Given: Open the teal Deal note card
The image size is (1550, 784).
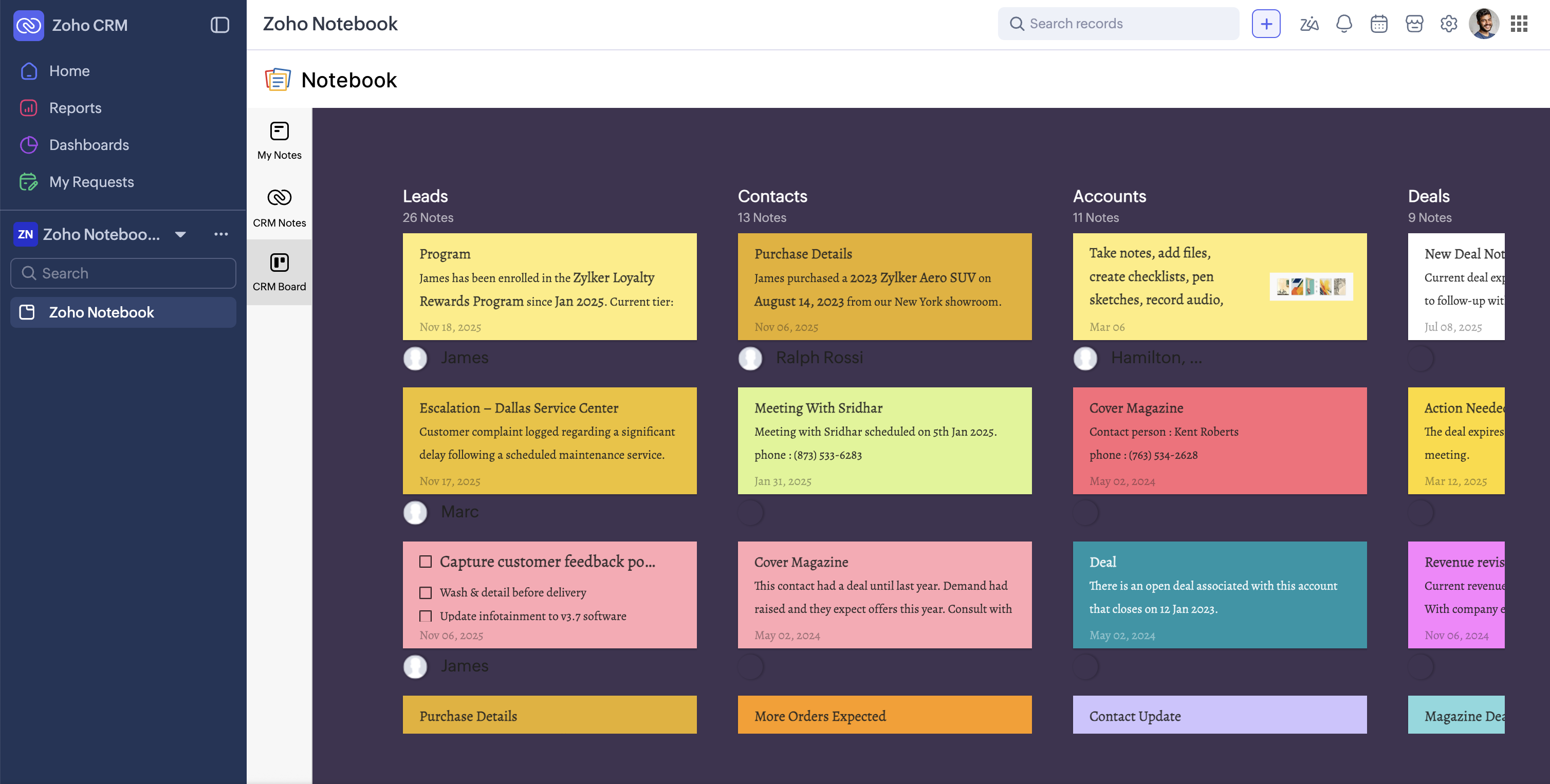Looking at the screenshot, I should [1219, 594].
